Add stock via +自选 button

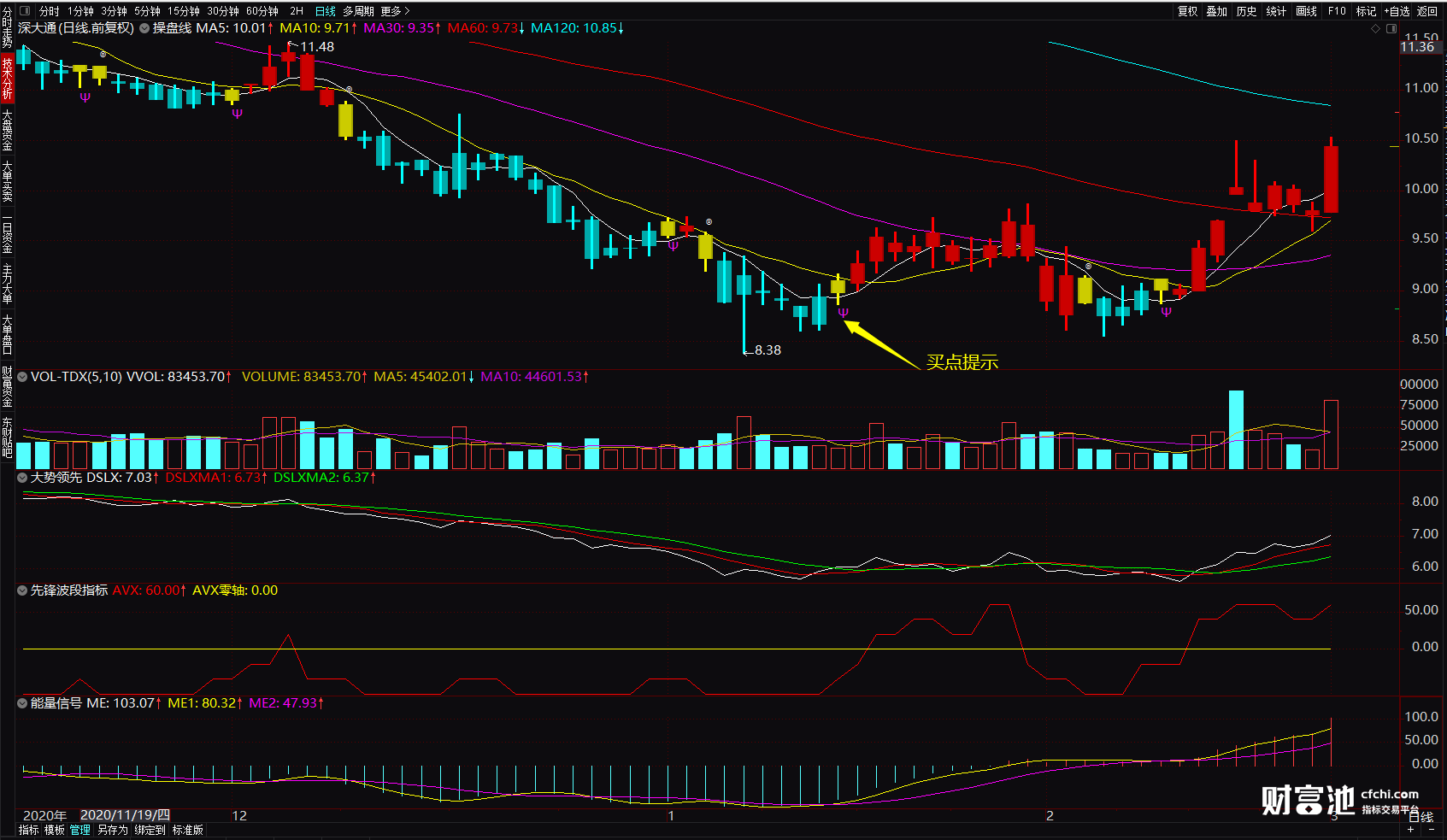[x=1397, y=11]
